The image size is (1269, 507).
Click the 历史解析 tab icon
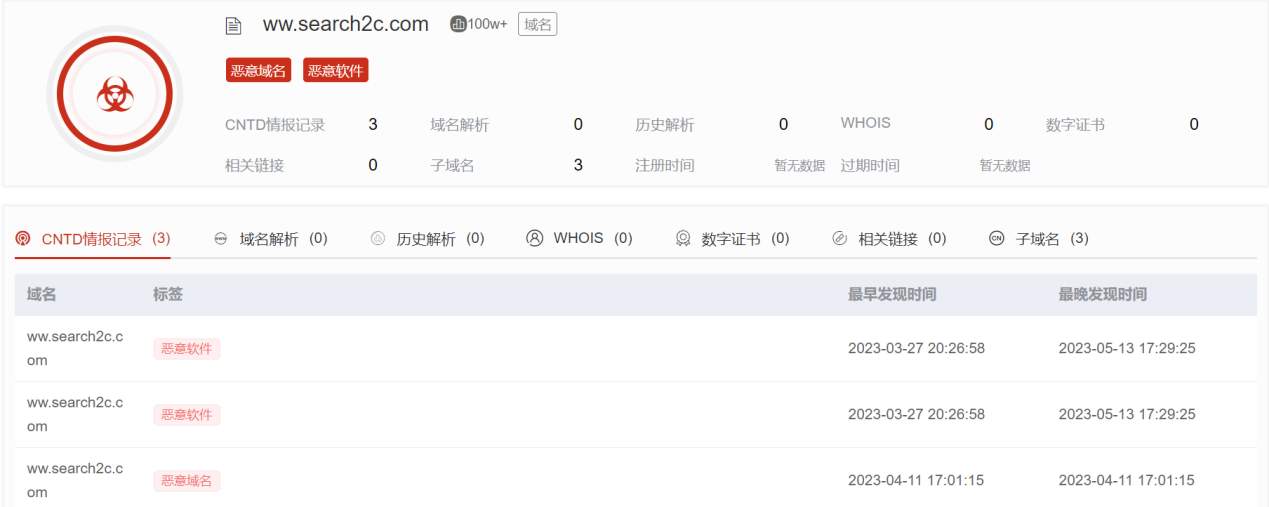coord(378,239)
